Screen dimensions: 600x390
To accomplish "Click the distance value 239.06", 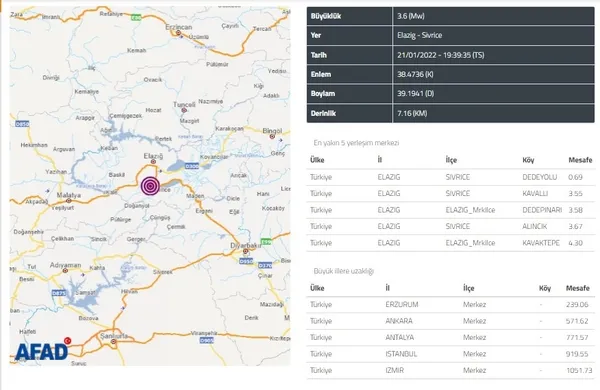I will (x=577, y=305).
